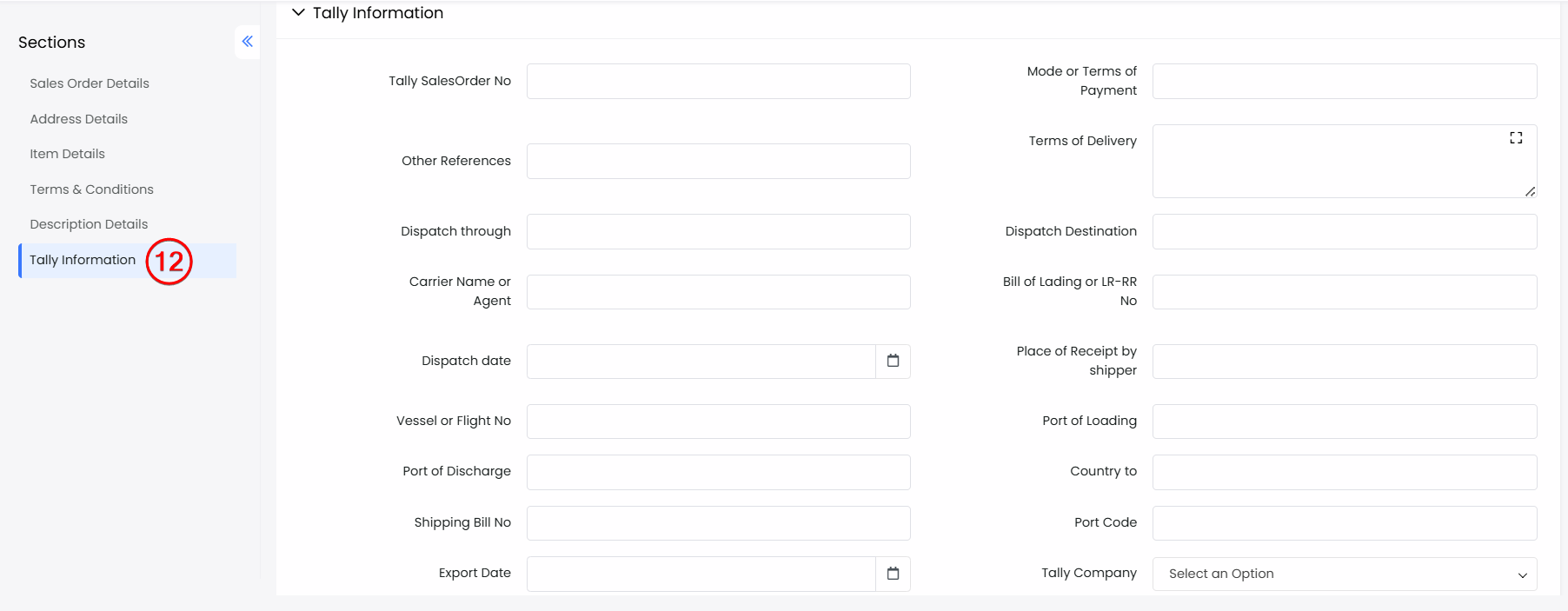Focus the Mode or Terms of Payment field
The image size is (1568, 611).
tap(1344, 81)
